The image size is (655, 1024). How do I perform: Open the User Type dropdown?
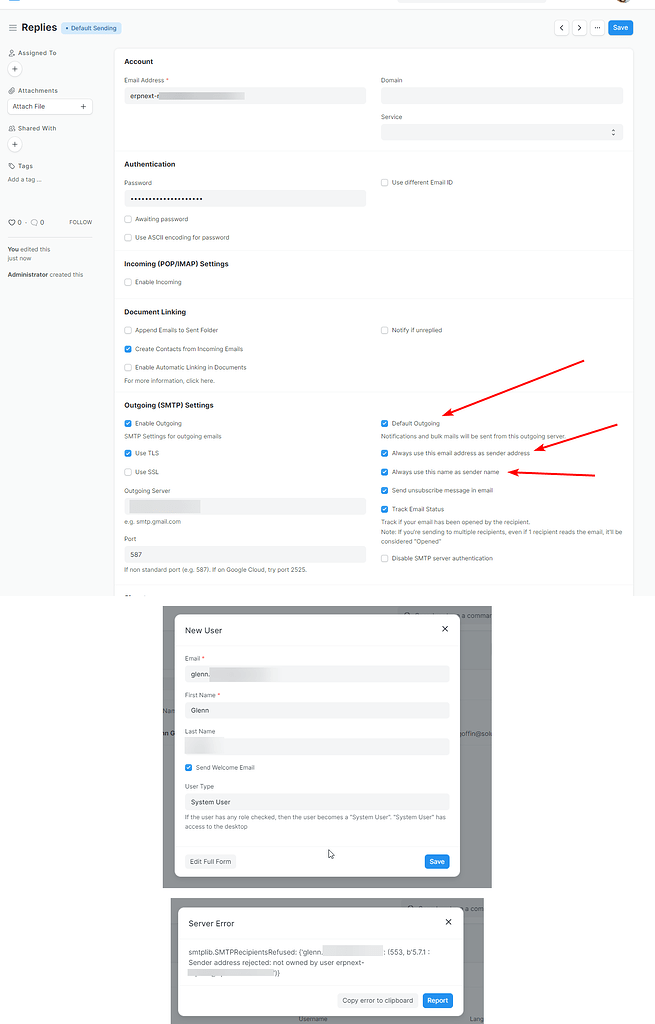(x=317, y=802)
